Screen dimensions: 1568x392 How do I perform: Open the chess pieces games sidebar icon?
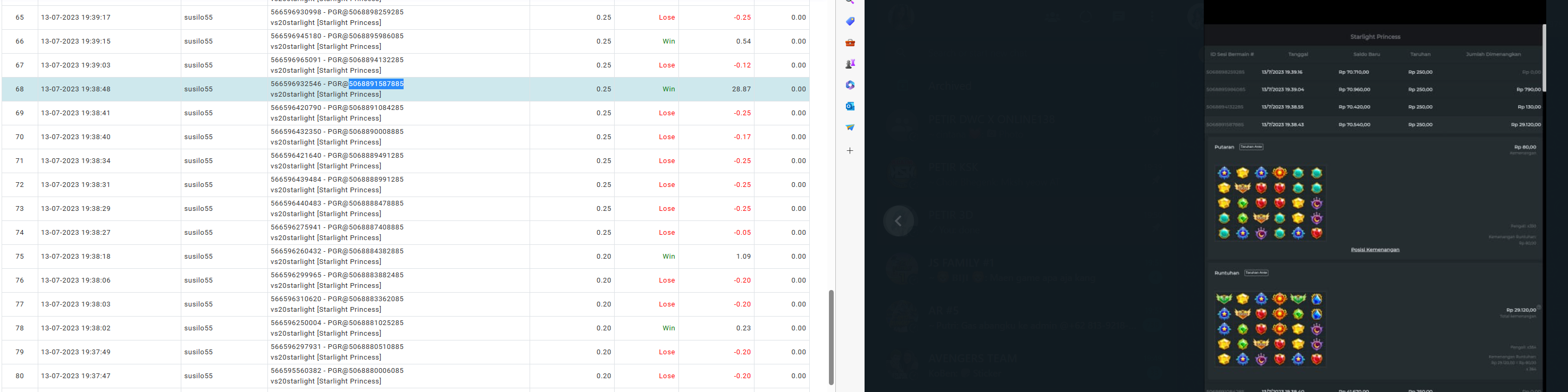(x=850, y=64)
